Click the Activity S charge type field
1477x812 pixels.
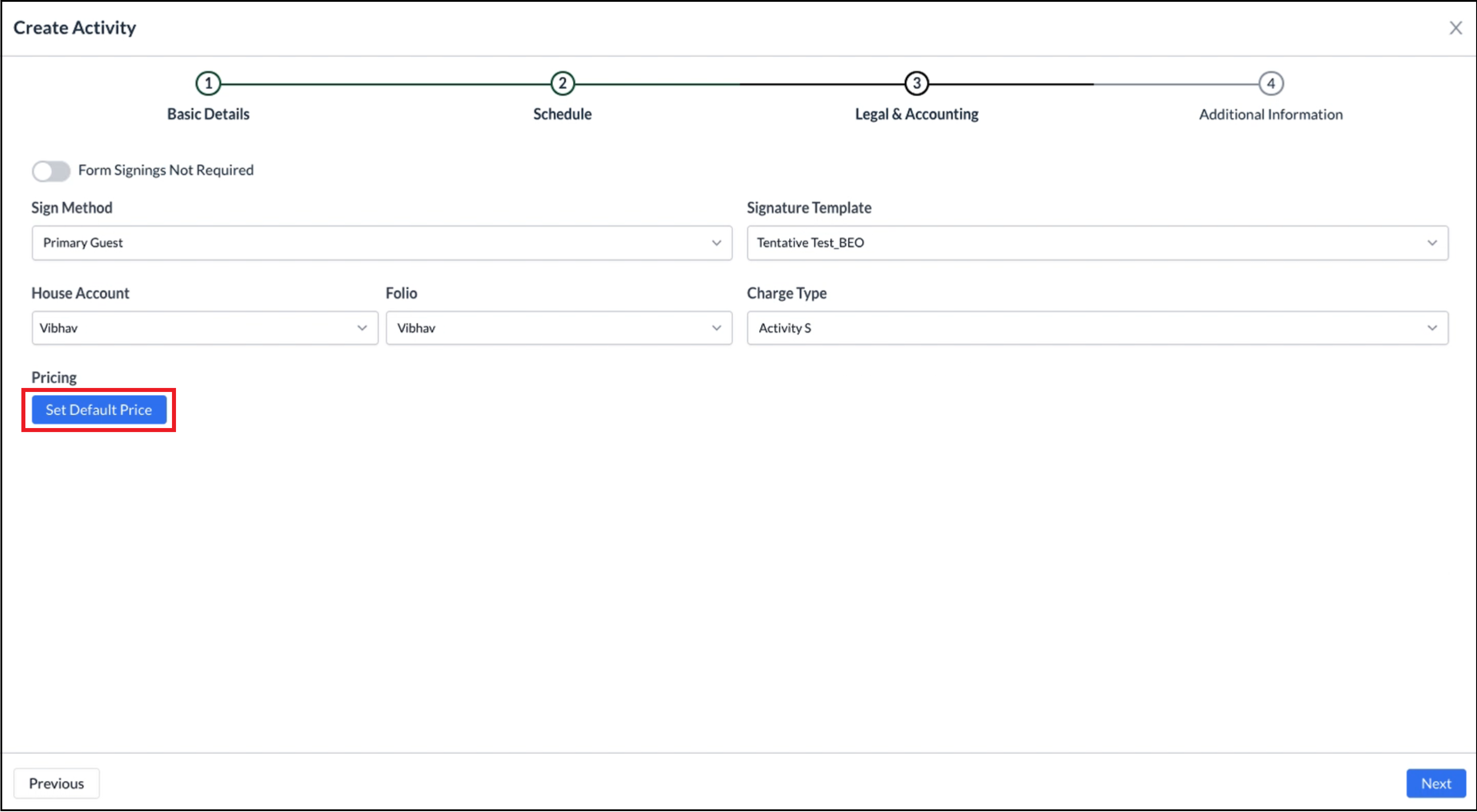pyautogui.click(x=975, y=327)
